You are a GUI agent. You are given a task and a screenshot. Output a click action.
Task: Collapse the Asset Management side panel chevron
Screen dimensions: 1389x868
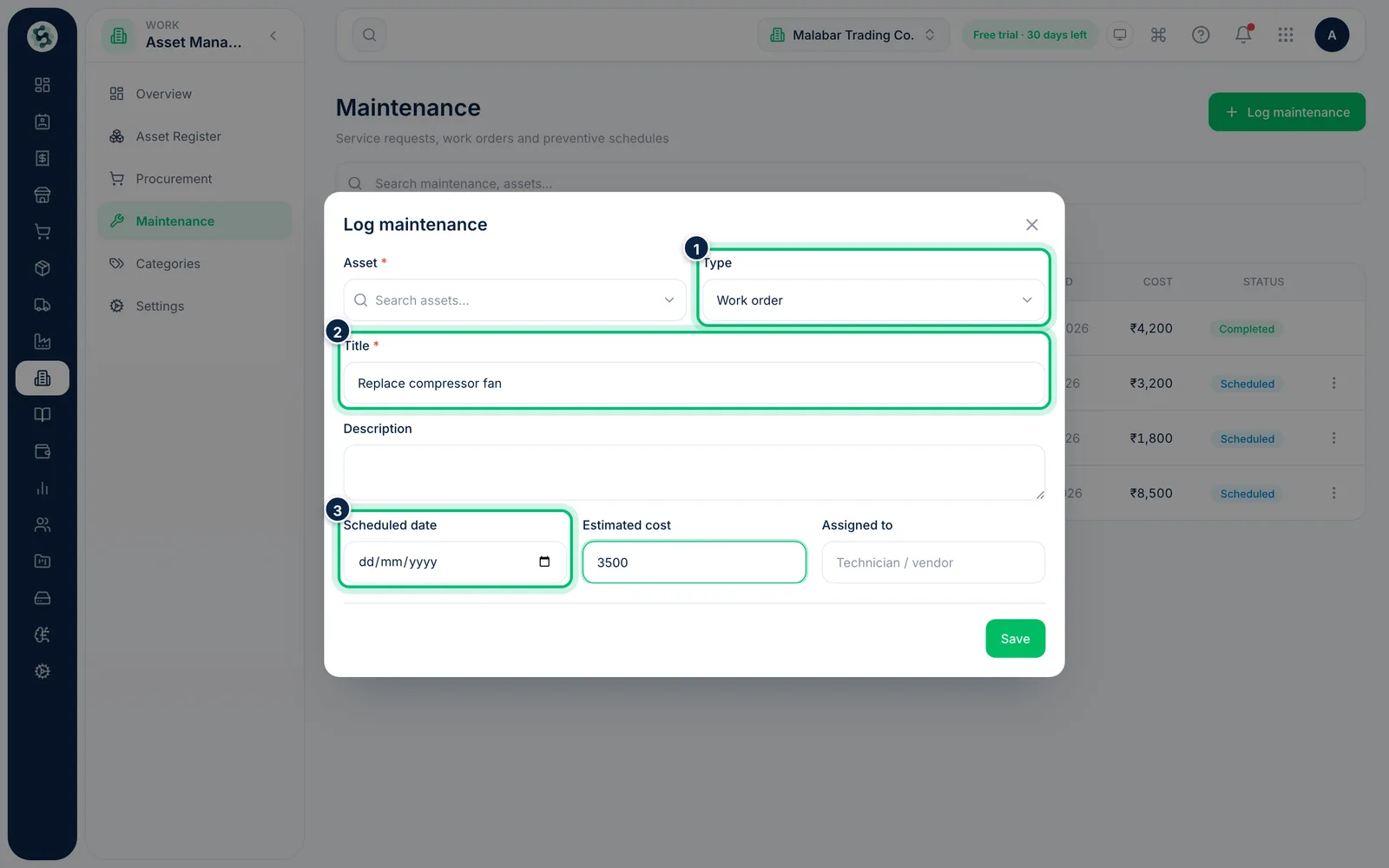tap(273, 36)
